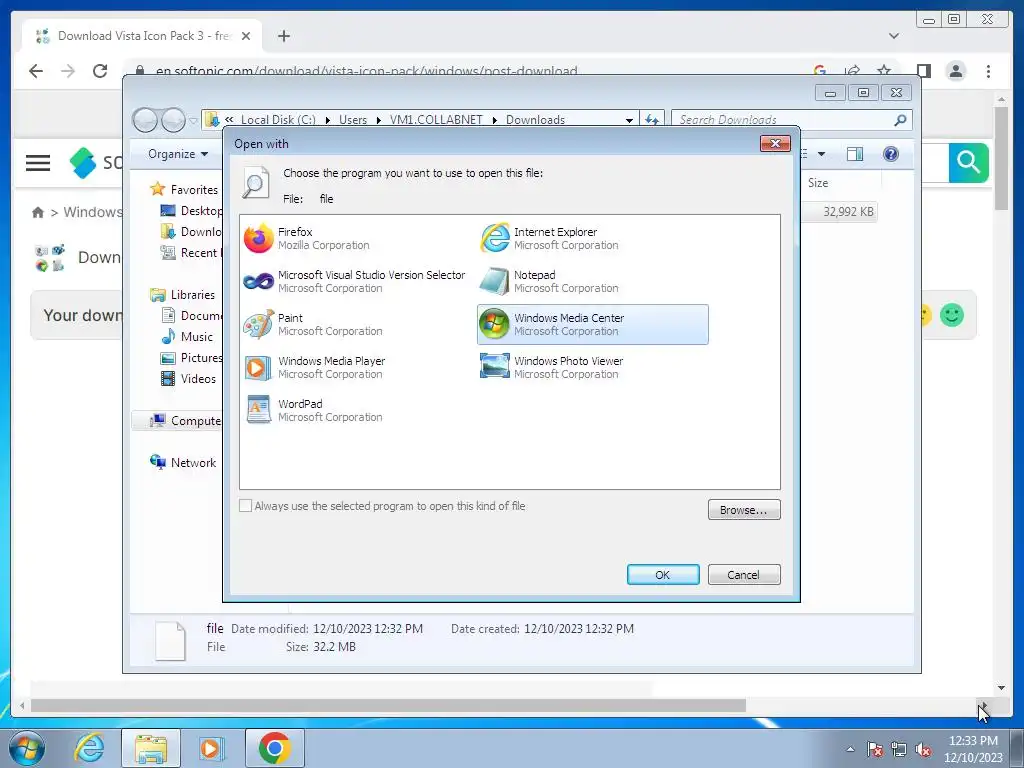Viewport: 1024px width, 768px height.
Task: Refresh the Downloads folder view
Action: tap(652, 120)
